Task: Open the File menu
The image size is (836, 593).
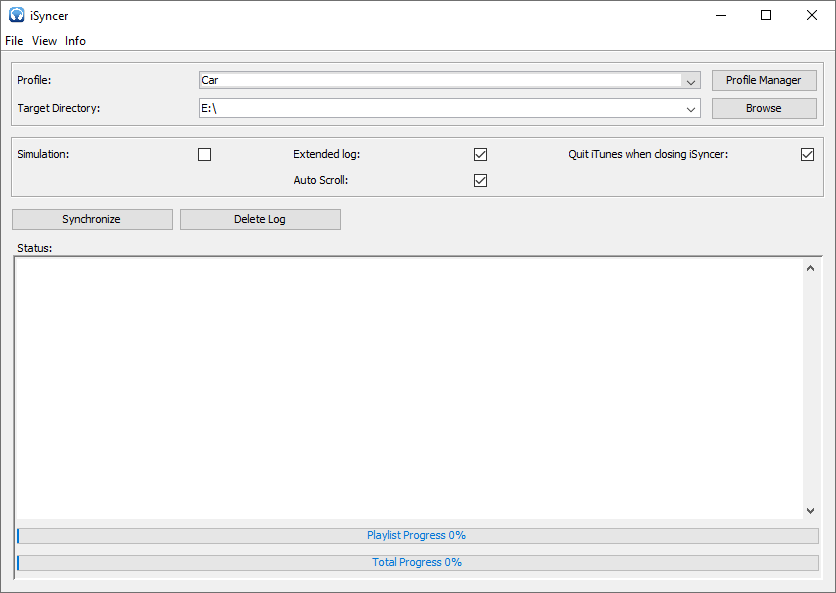Action: 14,41
